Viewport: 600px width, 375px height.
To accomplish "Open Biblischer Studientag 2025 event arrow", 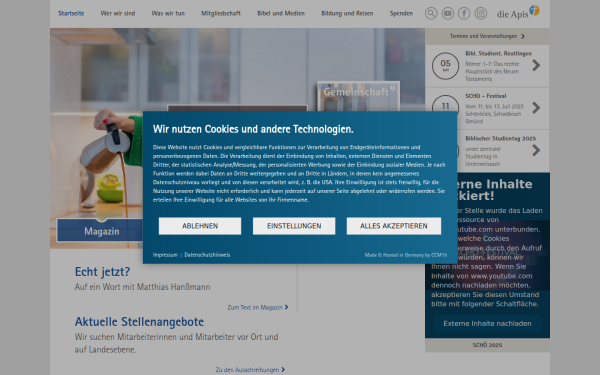I will click(x=536, y=150).
